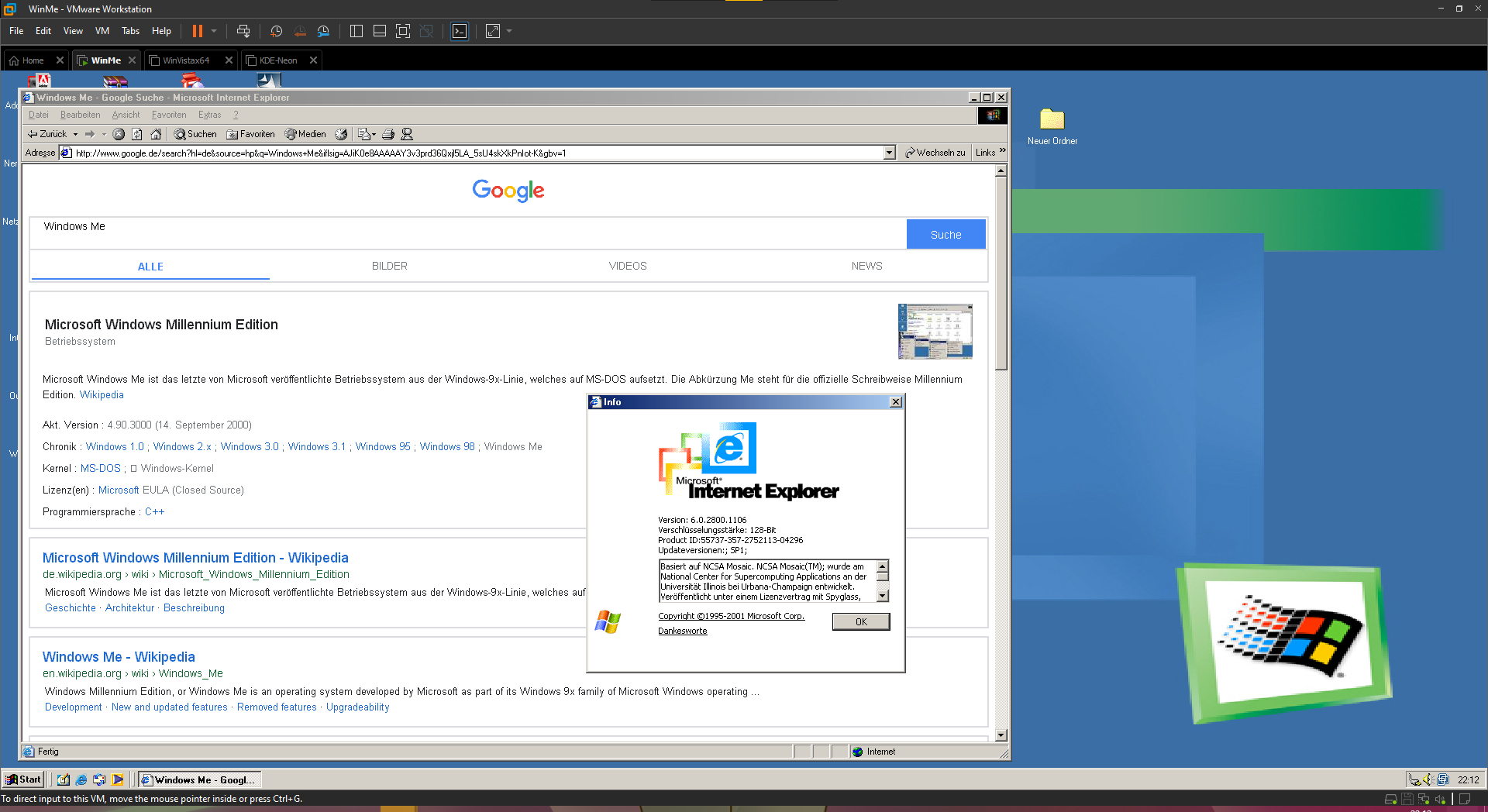Stop page loading with the X icon

tap(119, 134)
